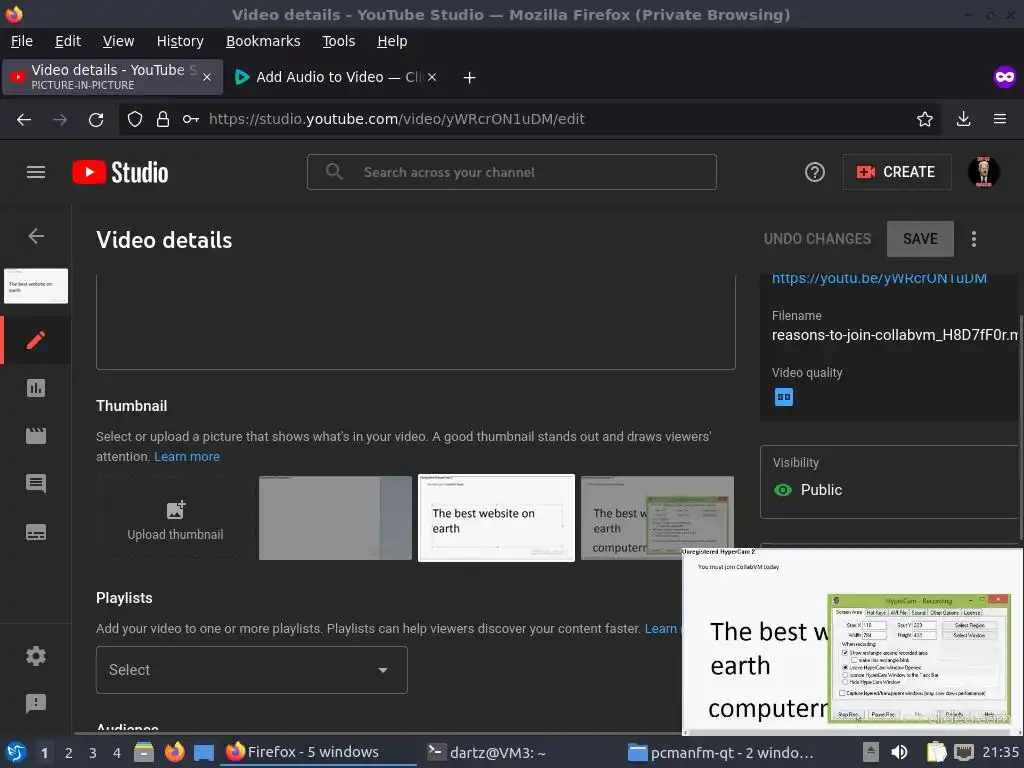Open the Analytics bar chart icon
Screen dimensions: 1024x768
pyautogui.click(x=36, y=388)
